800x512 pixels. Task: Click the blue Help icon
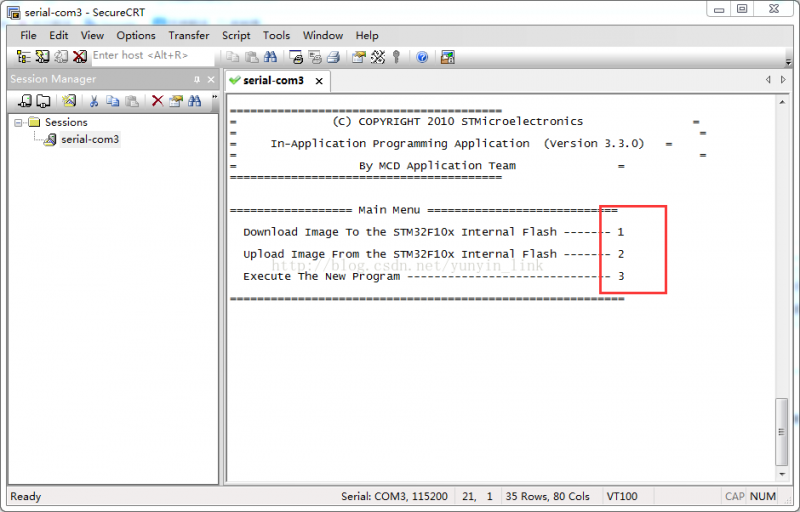[x=422, y=57]
